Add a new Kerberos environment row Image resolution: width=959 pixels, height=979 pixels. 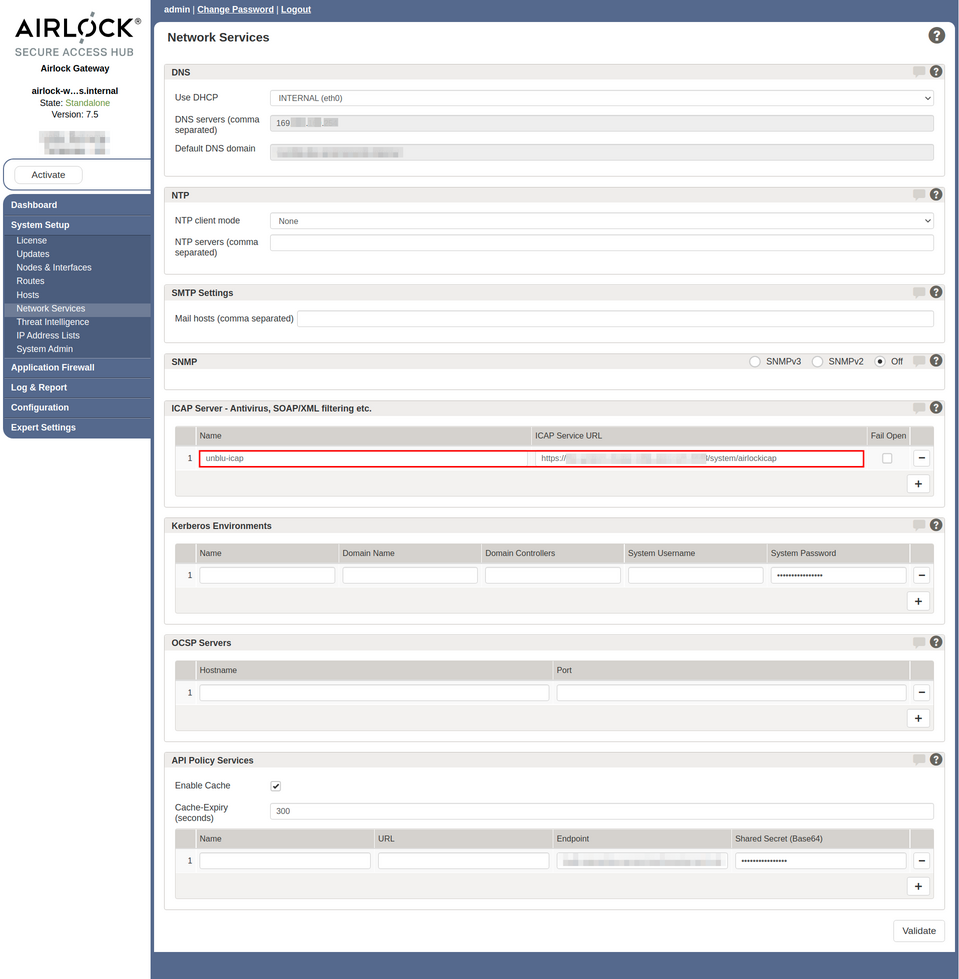click(x=918, y=600)
